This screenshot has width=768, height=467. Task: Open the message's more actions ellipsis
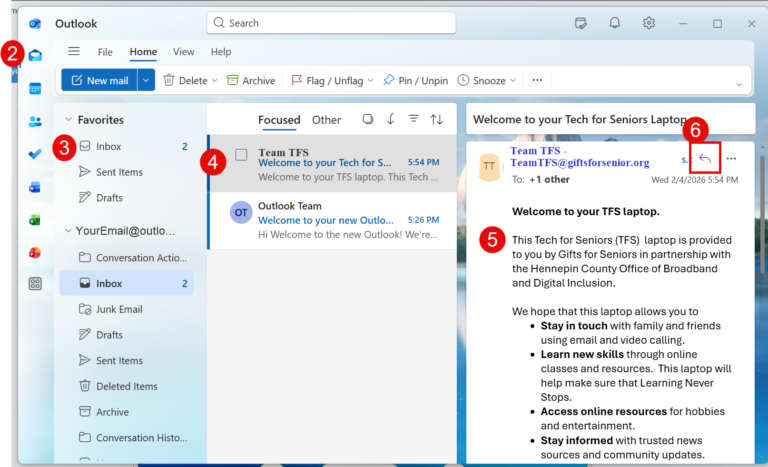click(x=731, y=158)
